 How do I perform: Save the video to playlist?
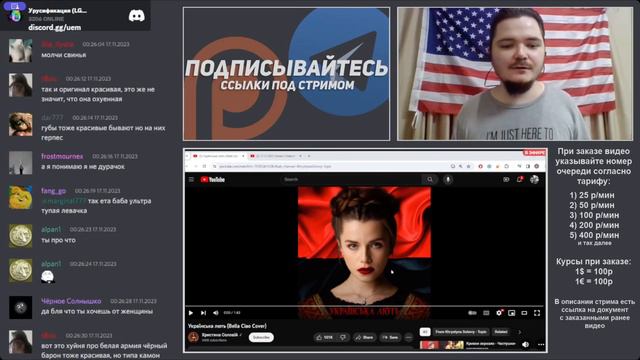click(390, 337)
